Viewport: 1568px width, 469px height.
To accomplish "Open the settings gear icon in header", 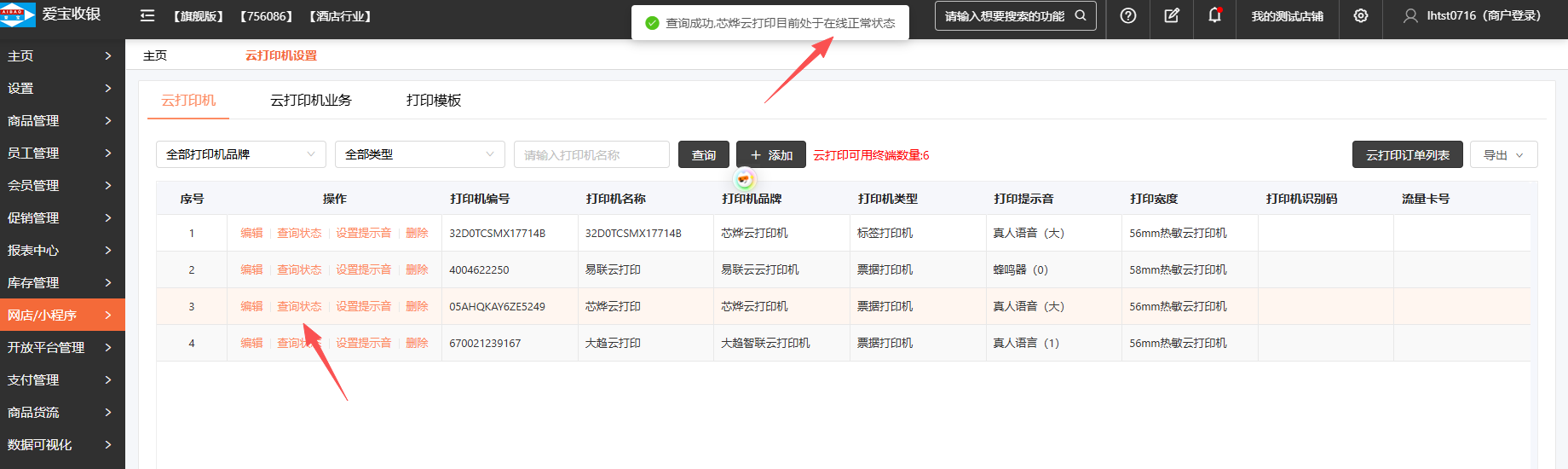I will (x=1361, y=16).
